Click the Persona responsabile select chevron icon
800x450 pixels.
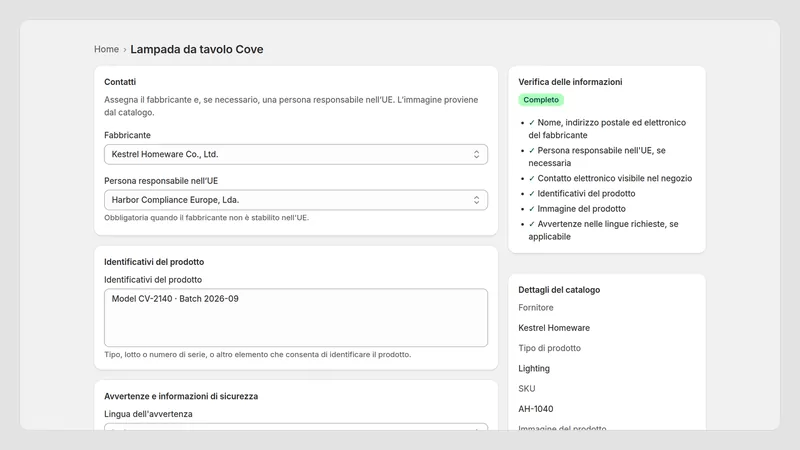476,200
